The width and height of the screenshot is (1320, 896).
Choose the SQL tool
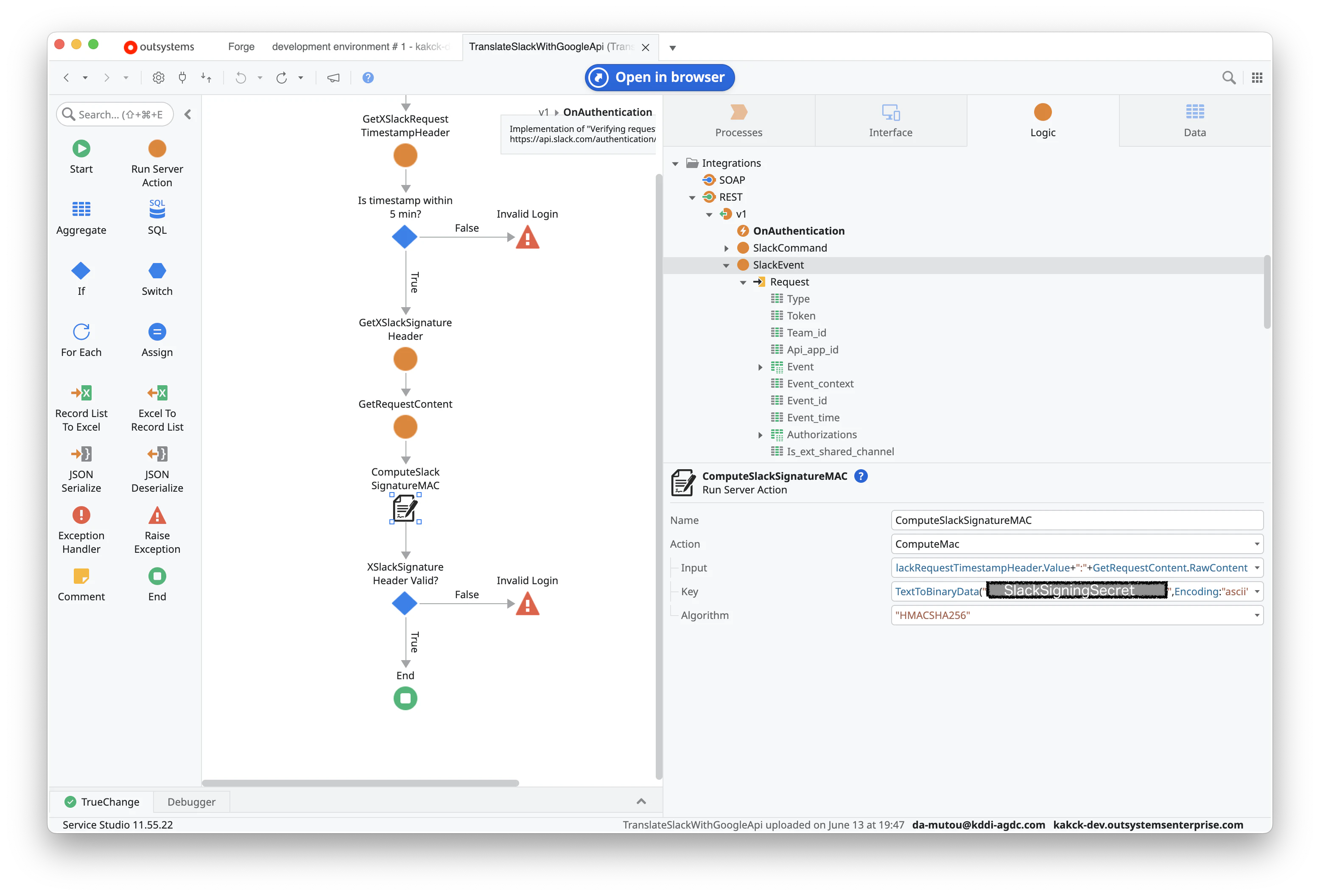coord(157,218)
